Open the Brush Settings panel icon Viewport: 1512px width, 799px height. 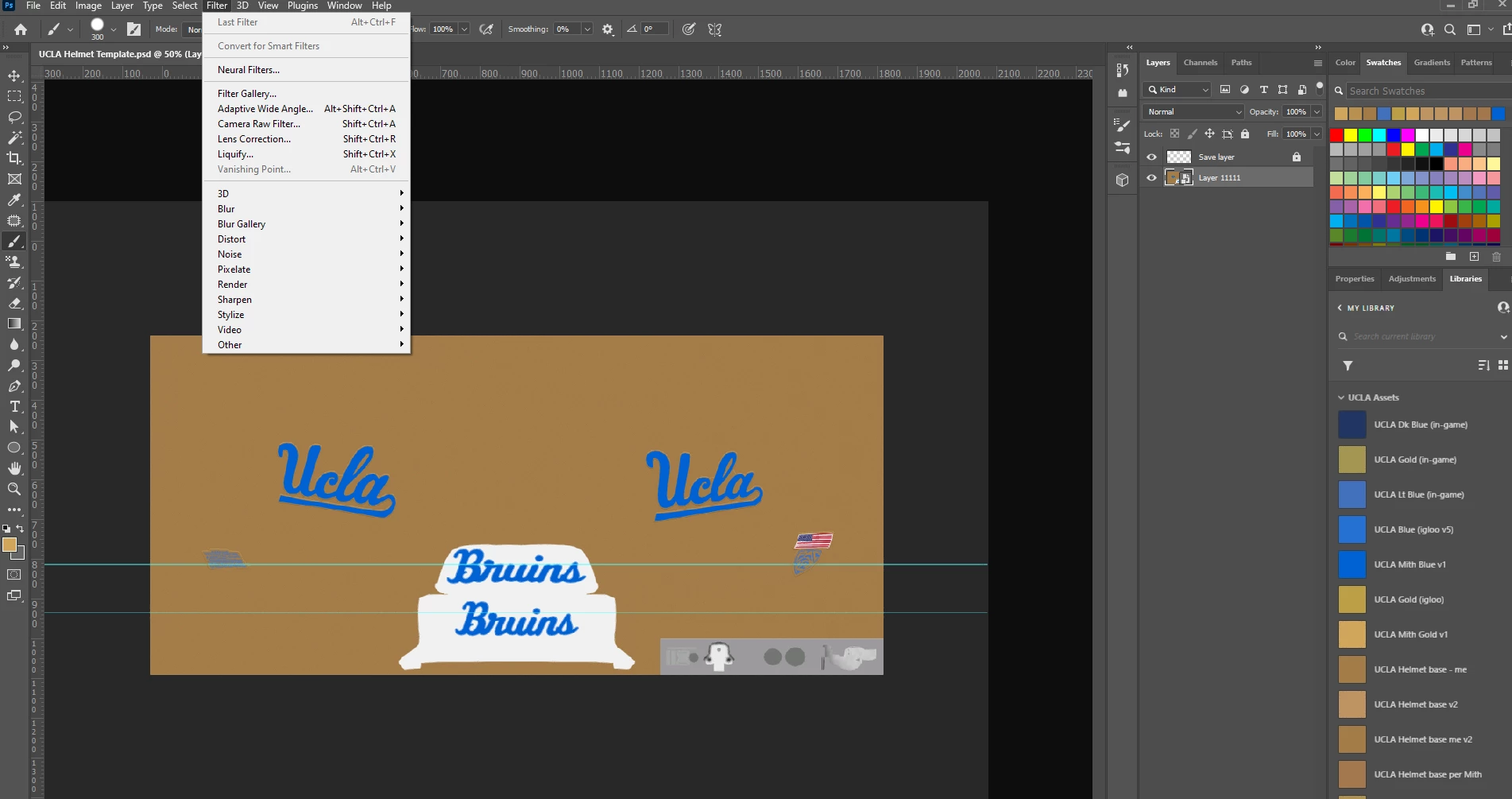1122,125
